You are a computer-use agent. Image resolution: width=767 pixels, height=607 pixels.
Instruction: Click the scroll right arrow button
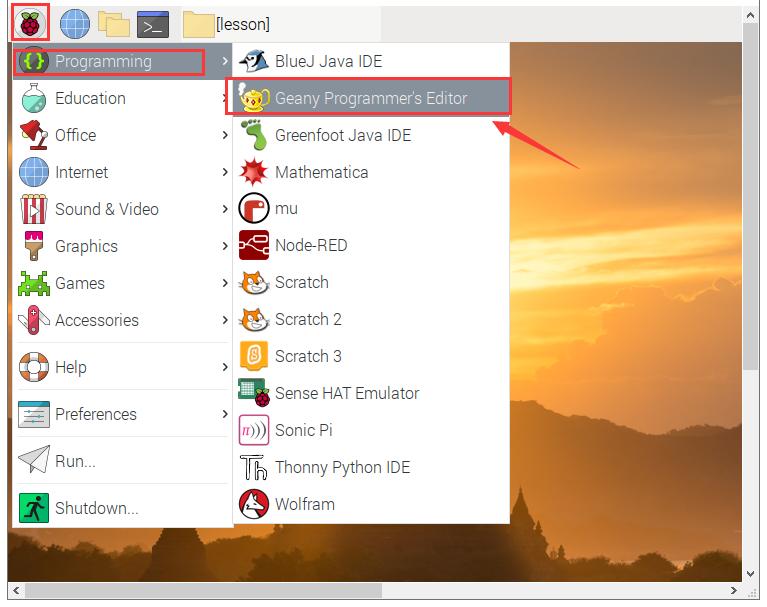[x=733, y=590]
